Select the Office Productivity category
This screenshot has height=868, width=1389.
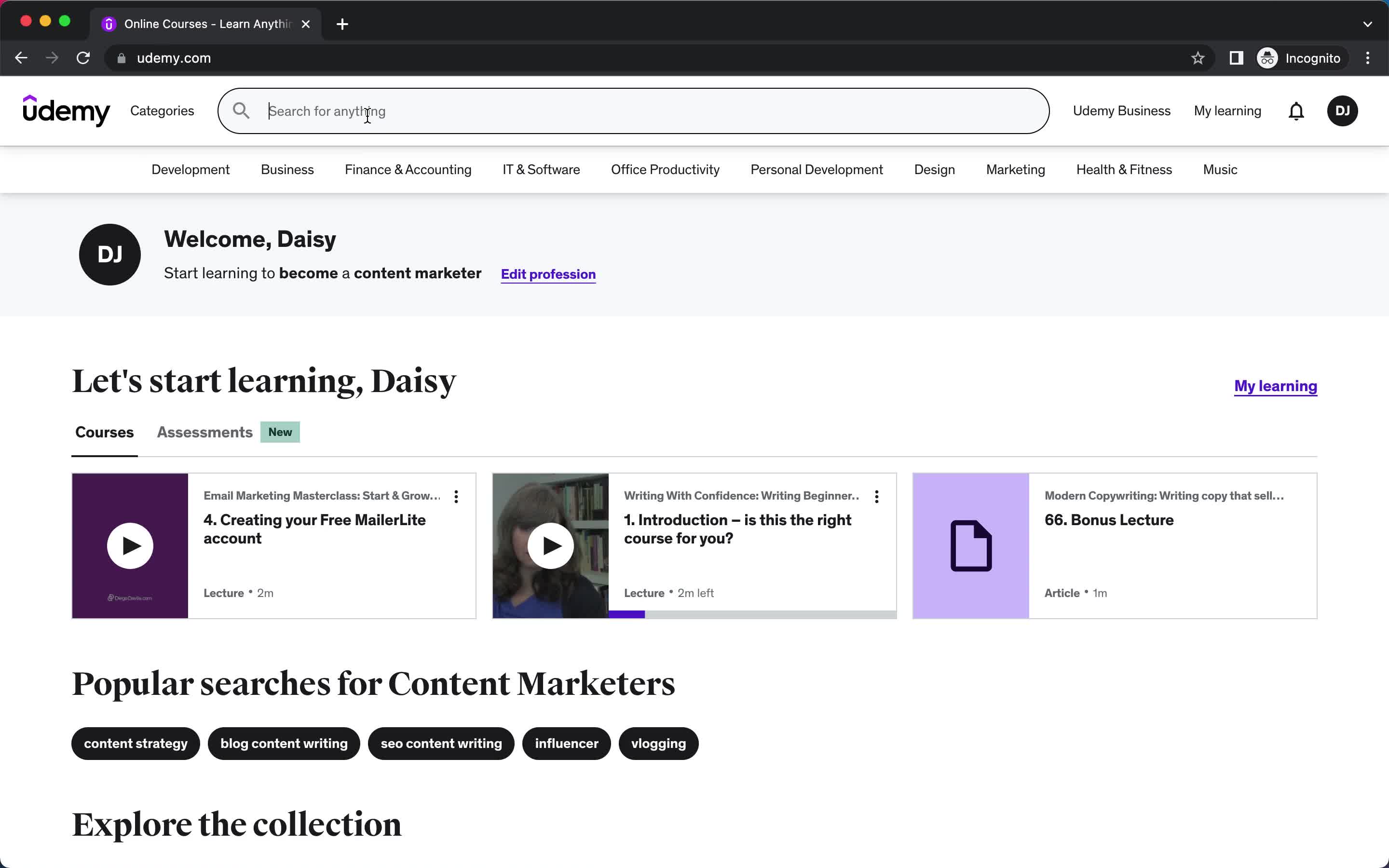click(665, 170)
